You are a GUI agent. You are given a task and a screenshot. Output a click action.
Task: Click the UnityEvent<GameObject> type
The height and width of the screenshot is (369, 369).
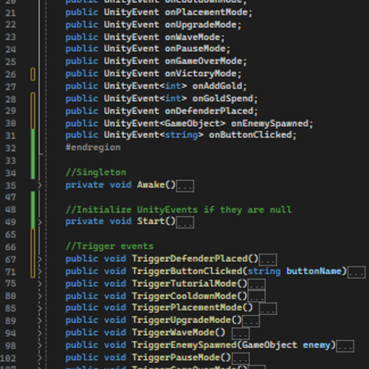(x=165, y=123)
